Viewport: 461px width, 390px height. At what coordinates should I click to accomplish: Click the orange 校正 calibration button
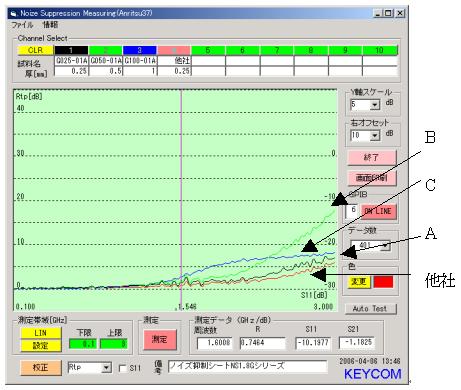coord(41,368)
